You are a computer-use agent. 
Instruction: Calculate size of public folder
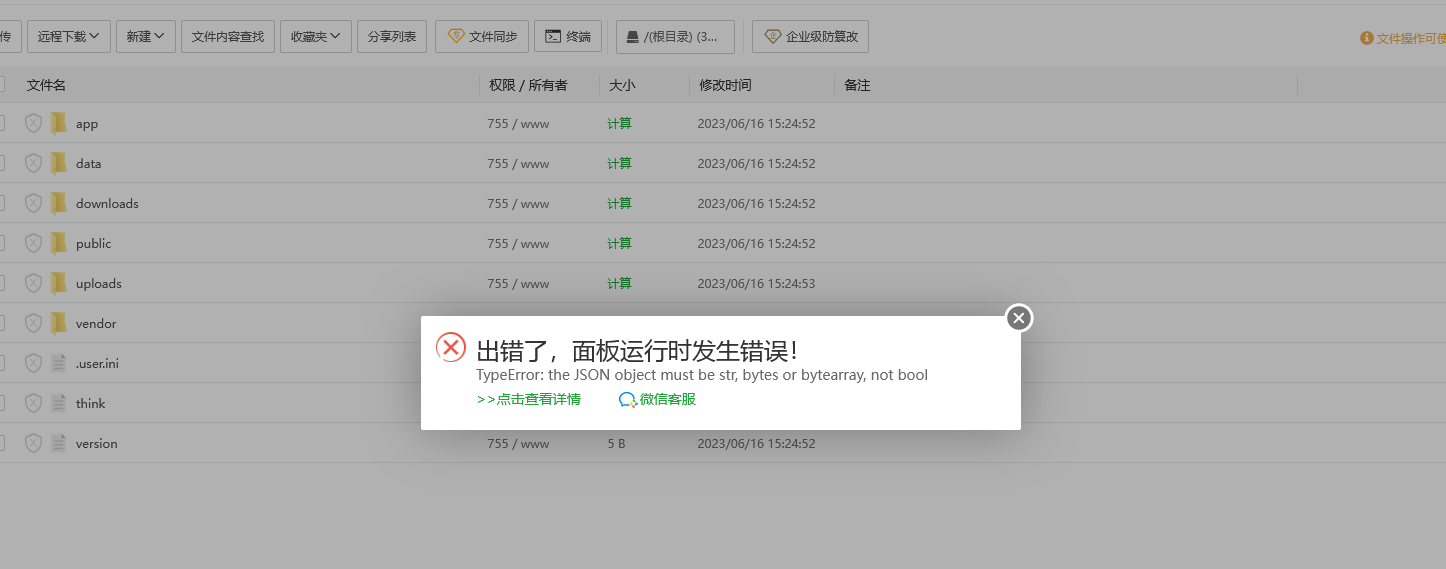tap(619, 244)
